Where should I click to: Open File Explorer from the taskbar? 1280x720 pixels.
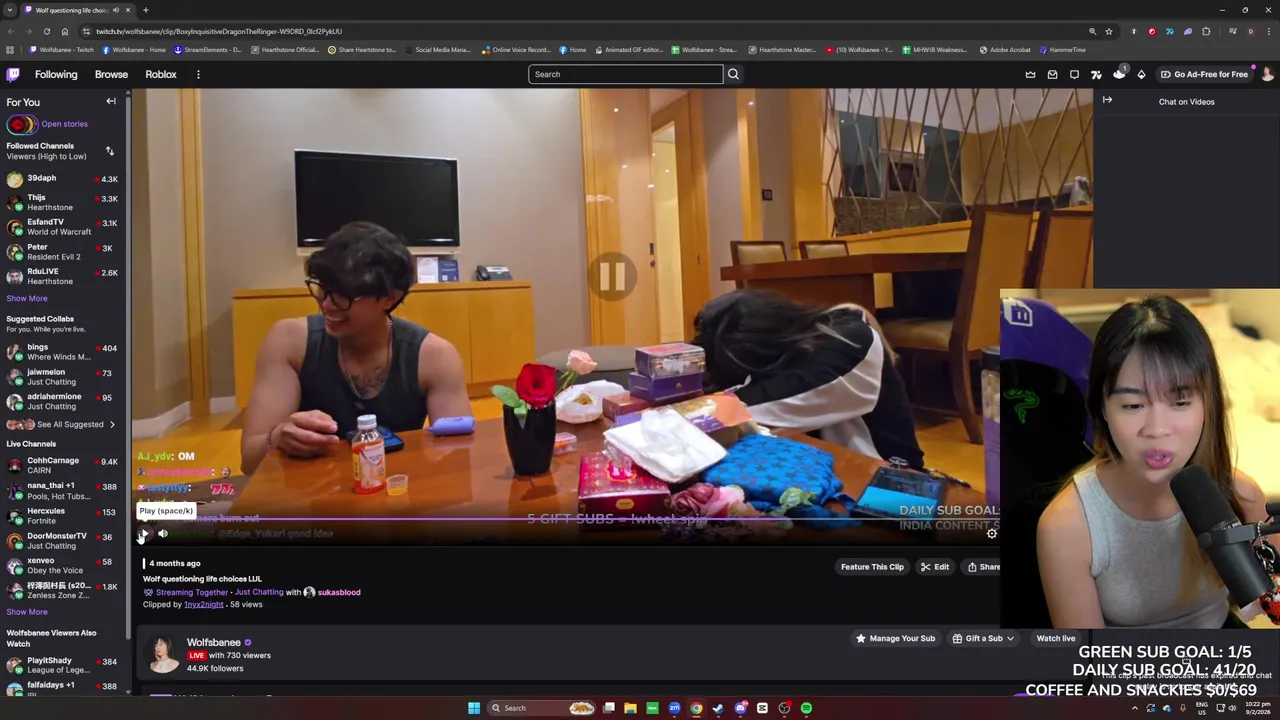[630, 708]
